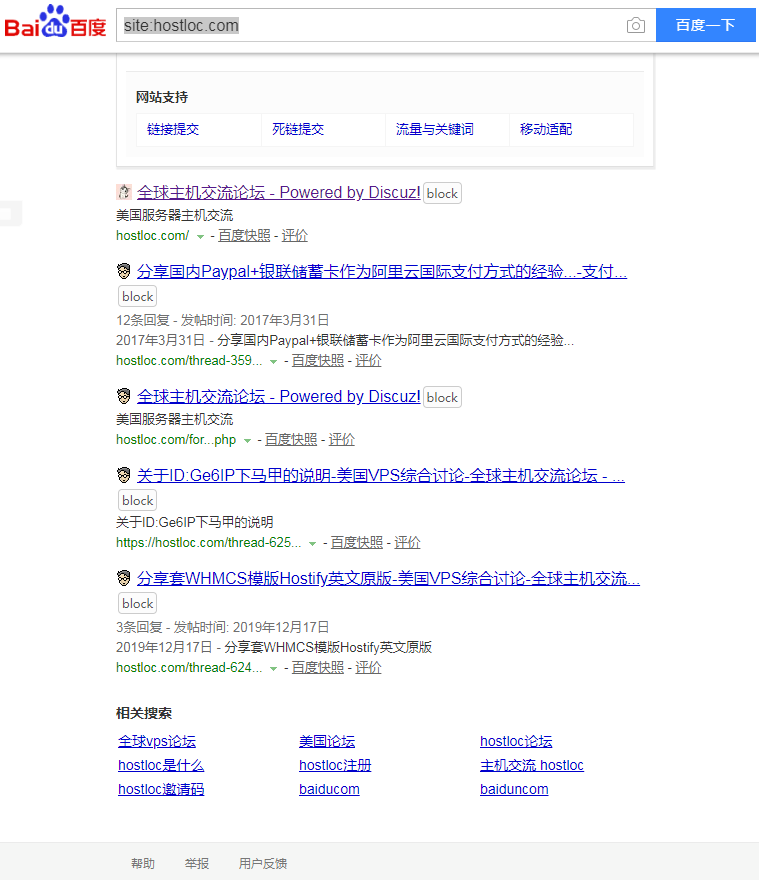The height and width of the screenshot is (880, 759).
Task: Open camera image search icon
Action: [635, 25]
